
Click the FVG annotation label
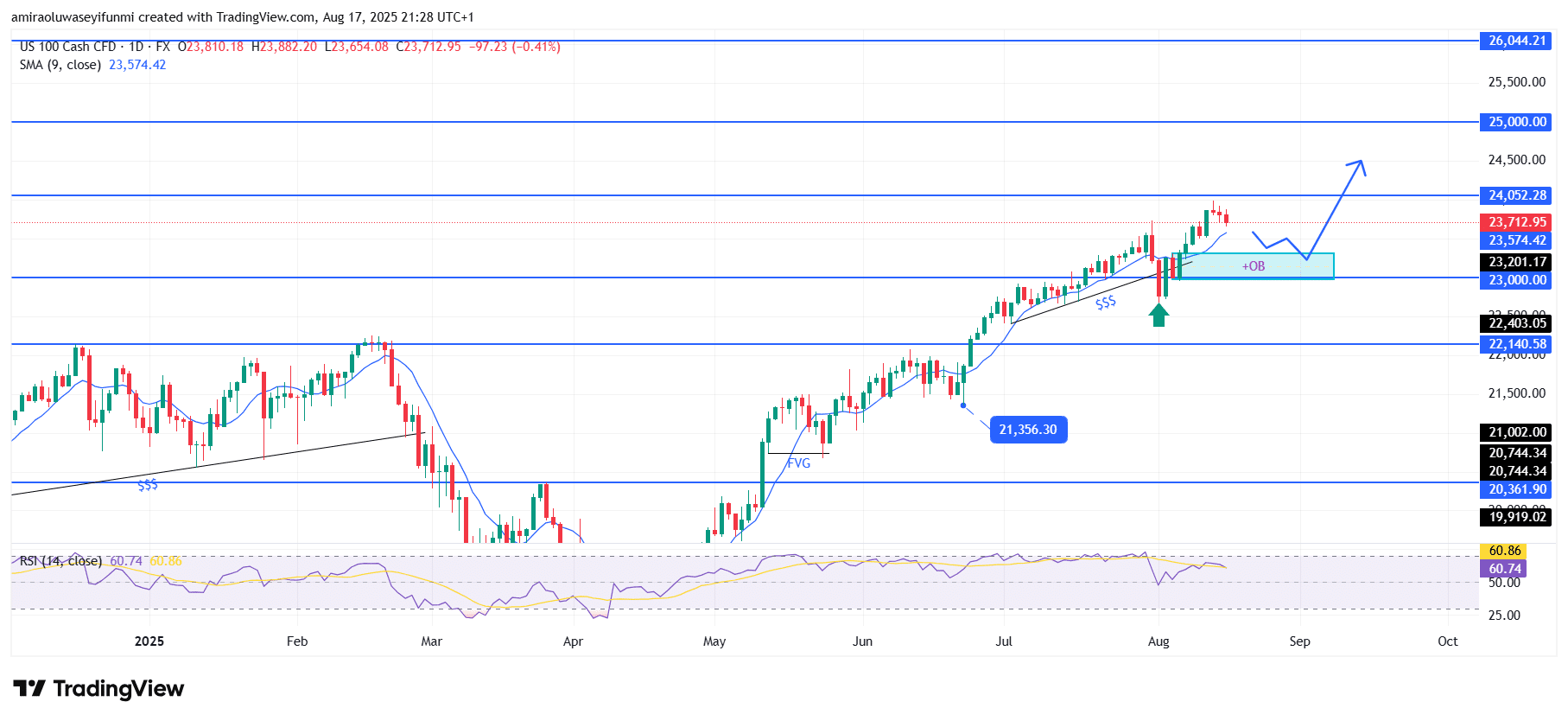(799, 463)
